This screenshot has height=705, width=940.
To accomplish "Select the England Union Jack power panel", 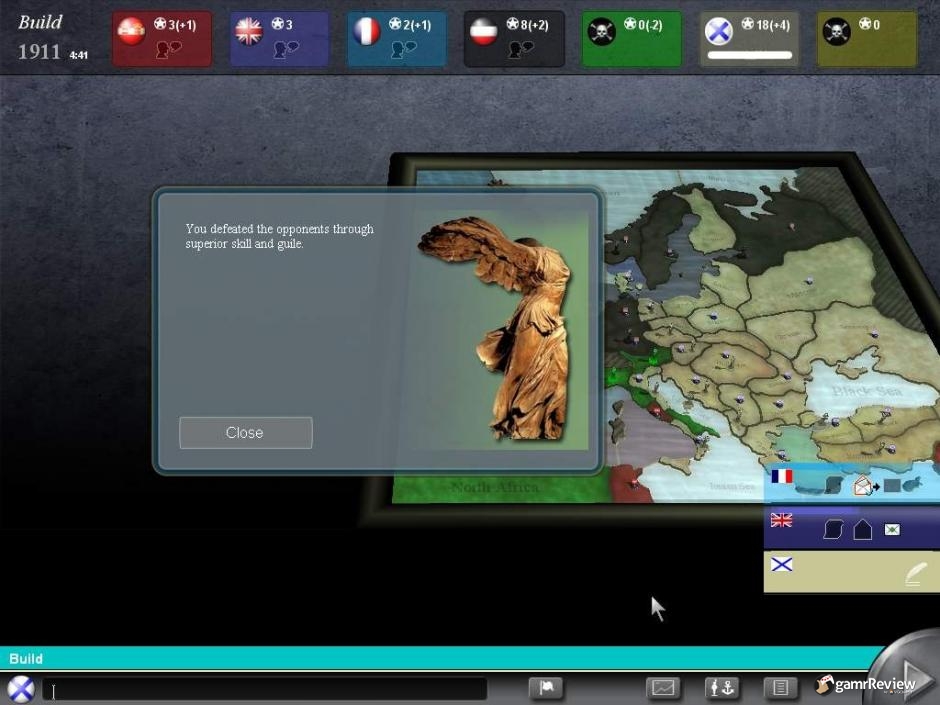I will (279, 38).
